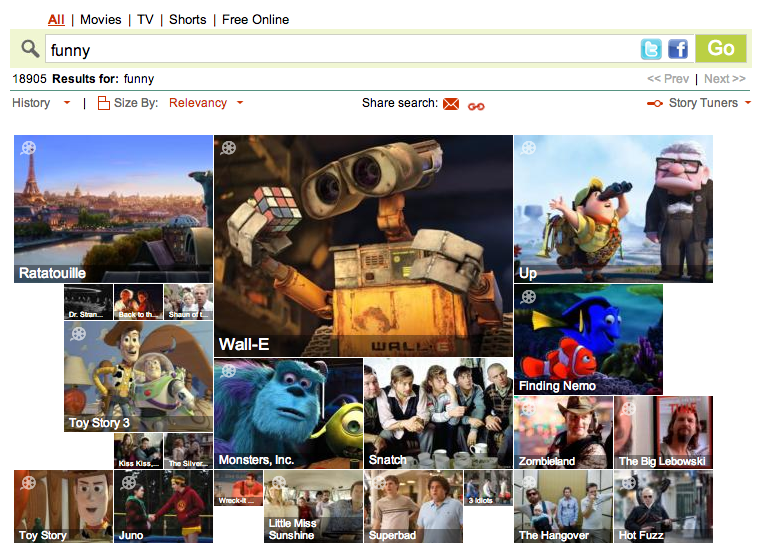Open the Dr. Strangelove small thumbnail
This screenshot has height=560, width=761.
tap(88, 302)
